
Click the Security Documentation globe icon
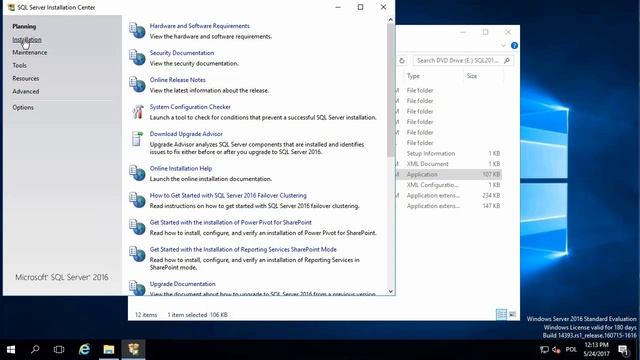pyautogui.click(x=137, y=58)
